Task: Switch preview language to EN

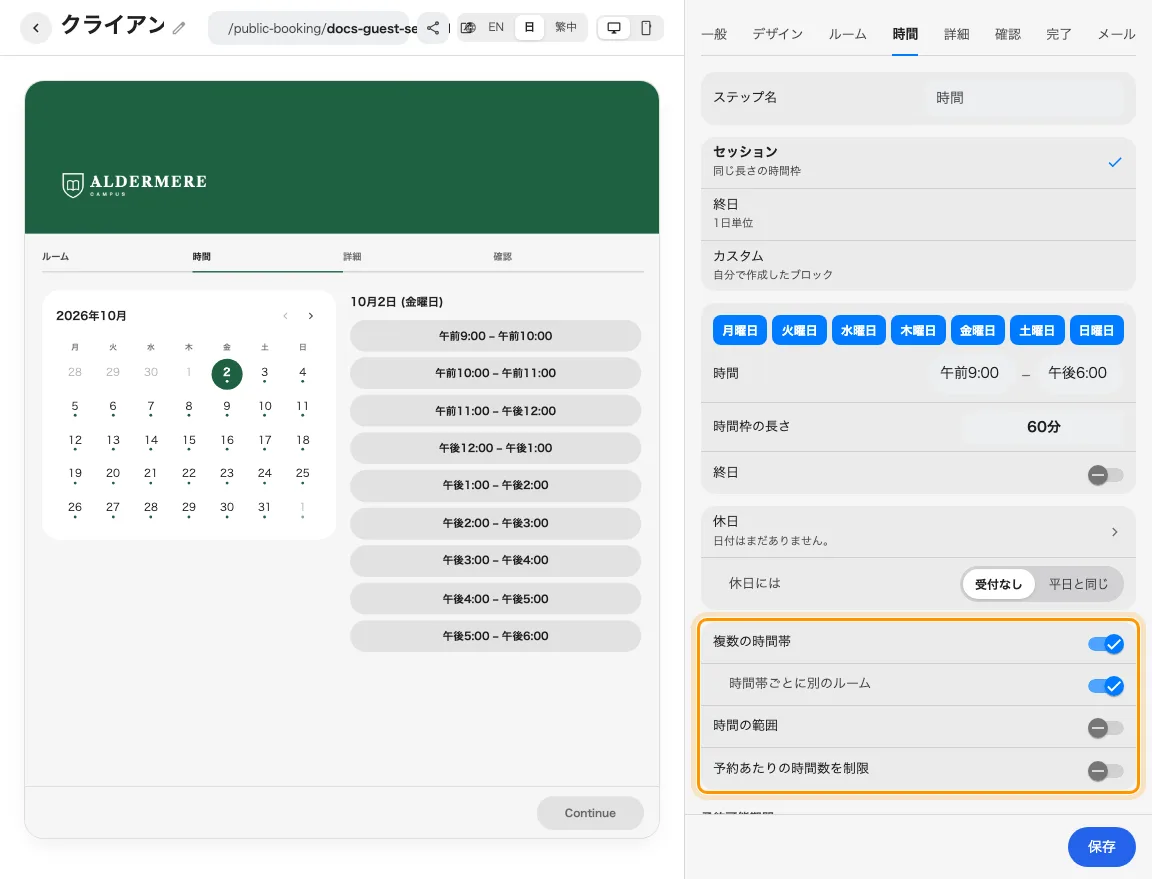Action: 496,27
